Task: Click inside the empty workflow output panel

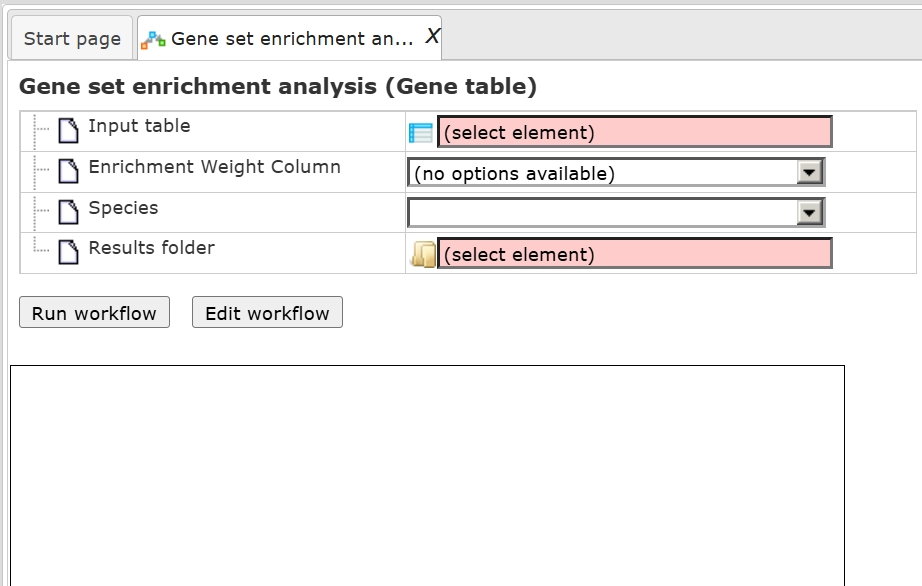Action: [427, 475]
